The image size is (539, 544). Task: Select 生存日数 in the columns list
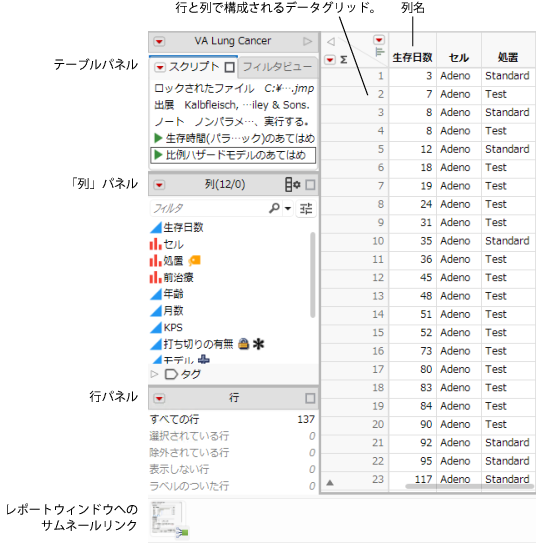183,228
